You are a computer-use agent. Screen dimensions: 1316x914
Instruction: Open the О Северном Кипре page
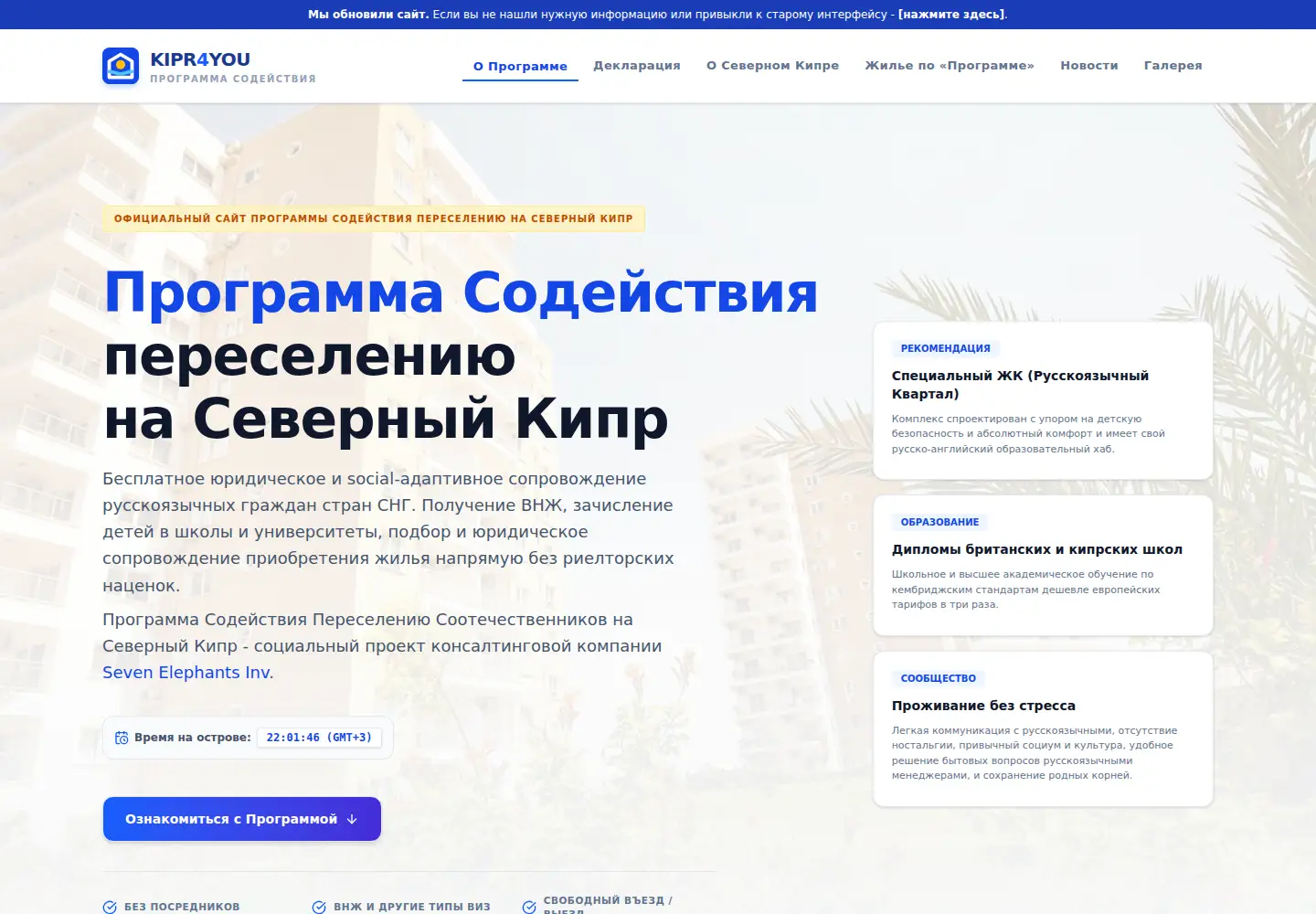tap(772, 66)
